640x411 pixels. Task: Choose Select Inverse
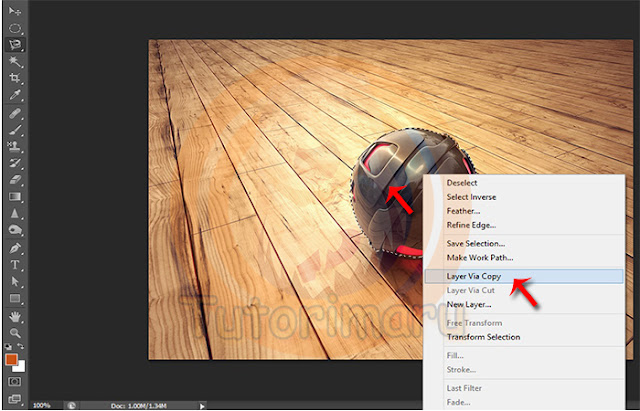[471, 197]
